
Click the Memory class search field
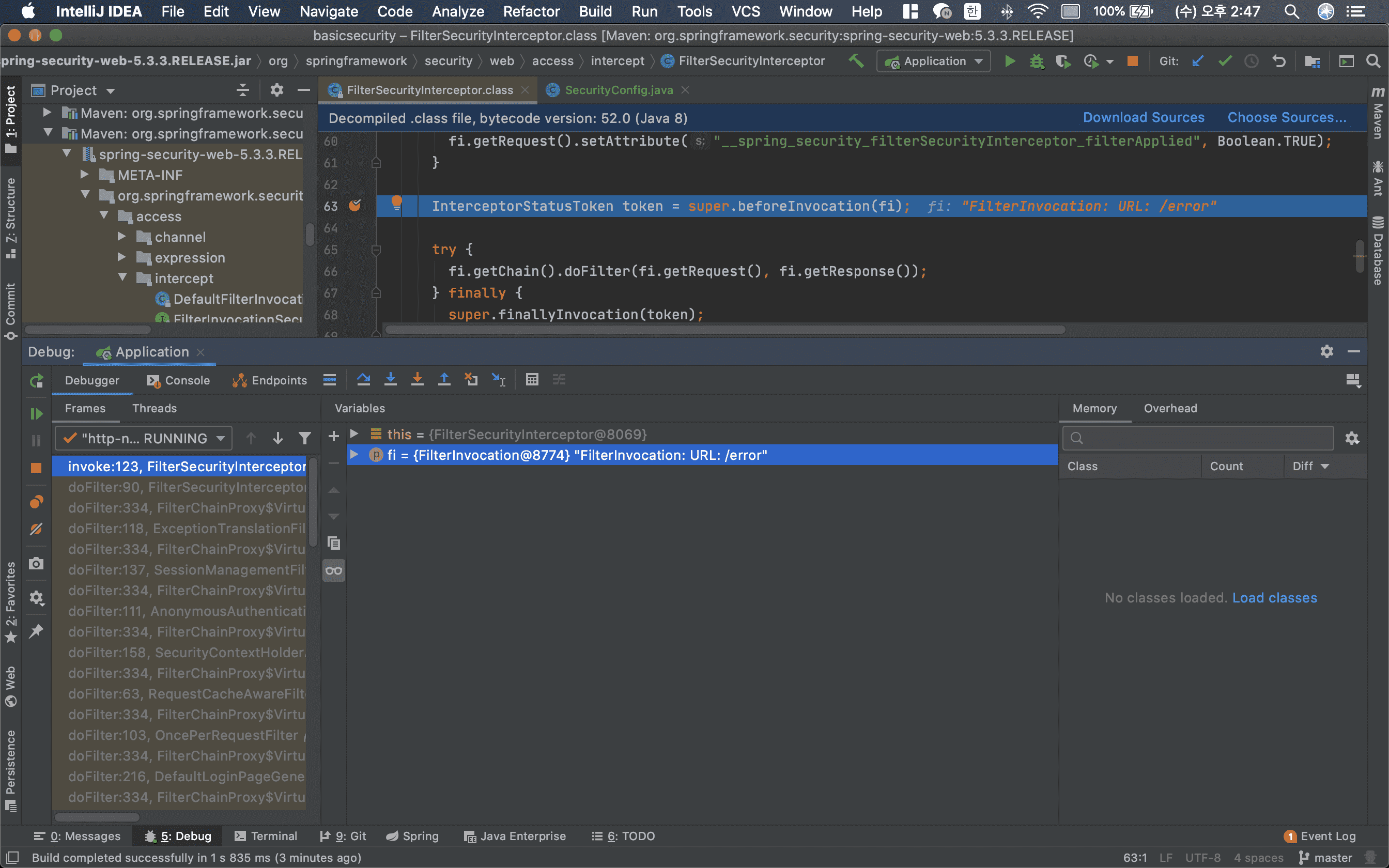click(x=1198, y=438)
